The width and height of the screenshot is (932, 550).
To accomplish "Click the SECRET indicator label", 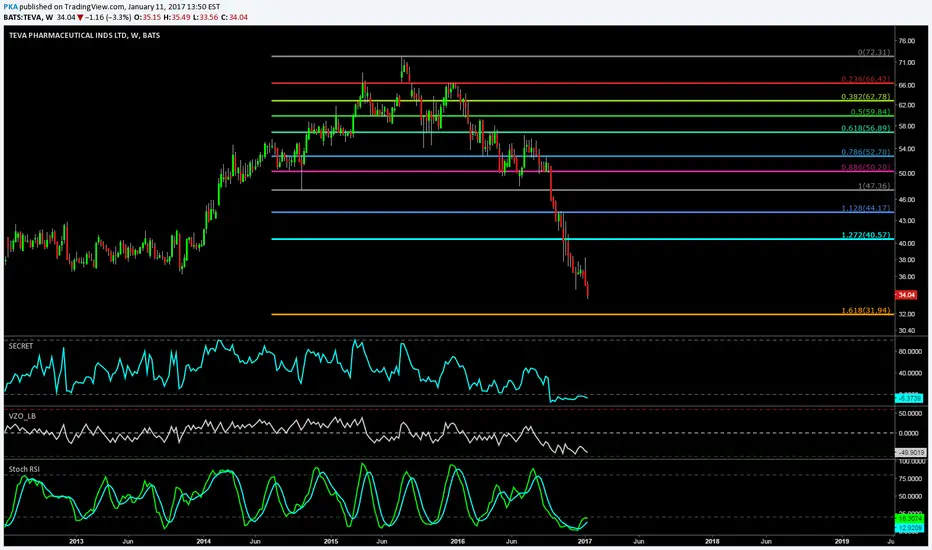I will tap(21, 346).
